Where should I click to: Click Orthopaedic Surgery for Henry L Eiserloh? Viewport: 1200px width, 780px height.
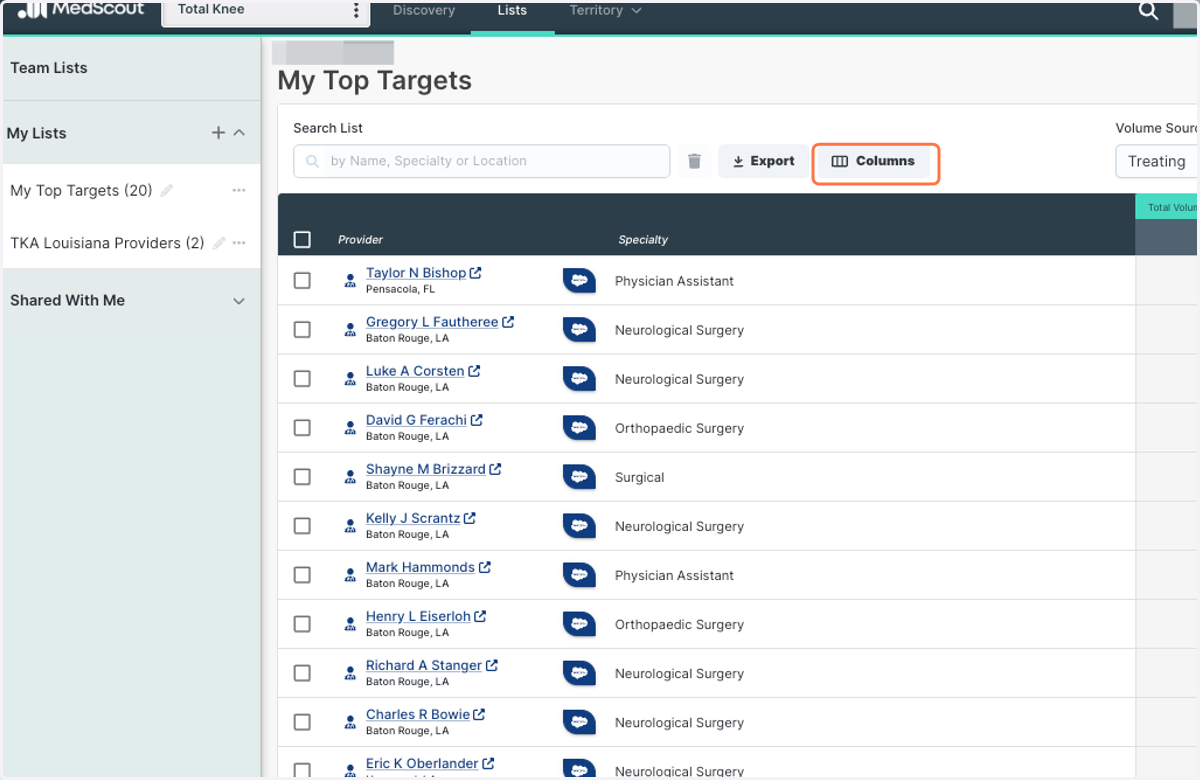pos(679,625)
